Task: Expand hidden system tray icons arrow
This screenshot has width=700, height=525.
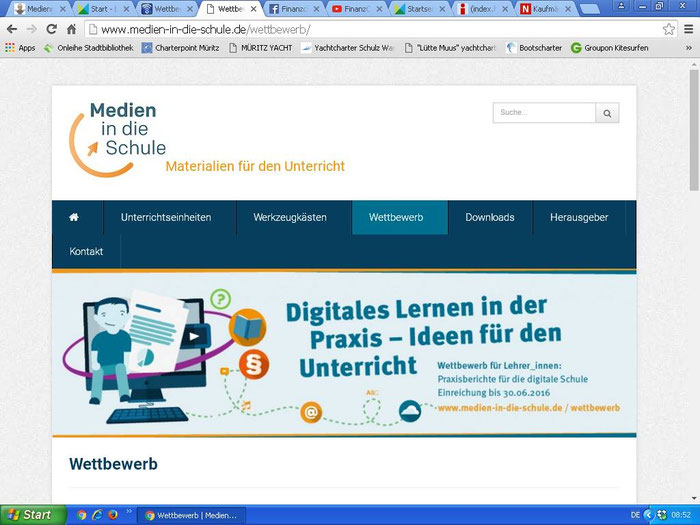Action: click(648, 515)
